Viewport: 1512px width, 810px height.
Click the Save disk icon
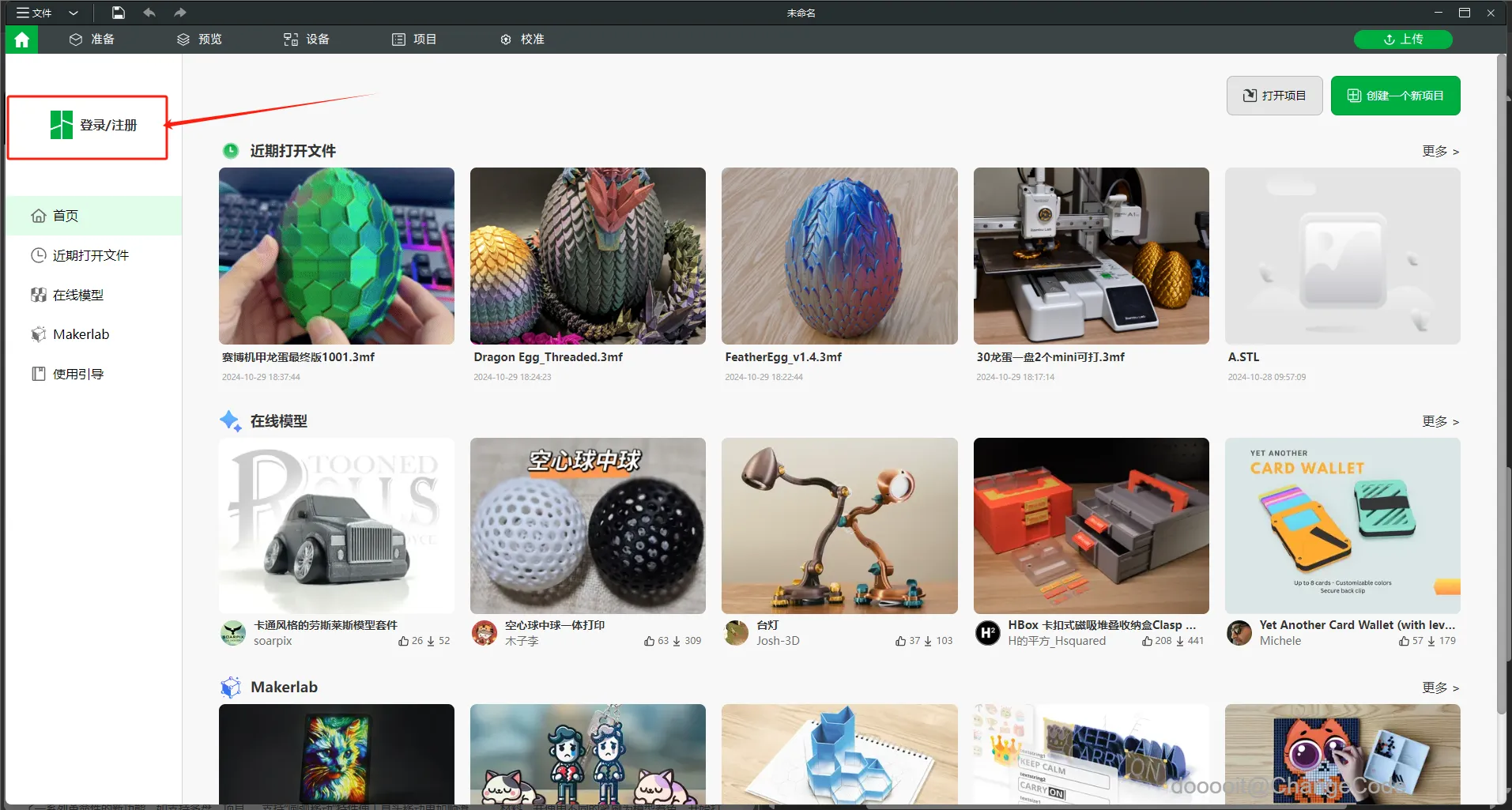coord(118,13)
